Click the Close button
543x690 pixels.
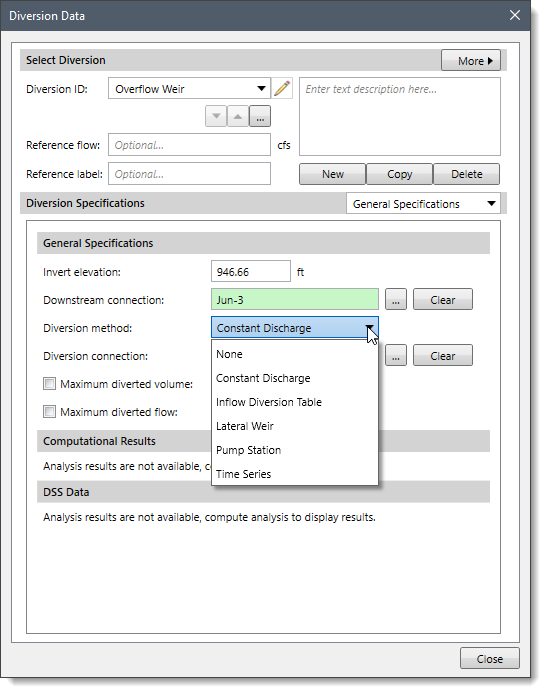tap(490, 658)
